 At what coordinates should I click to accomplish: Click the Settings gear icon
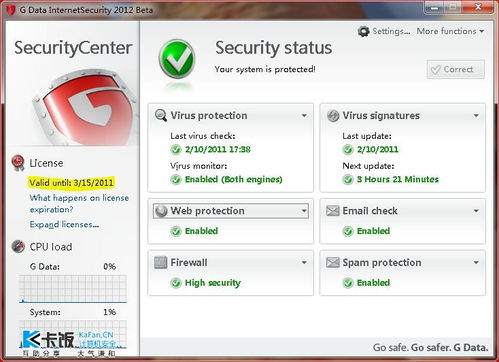click(x=363, y=31)
